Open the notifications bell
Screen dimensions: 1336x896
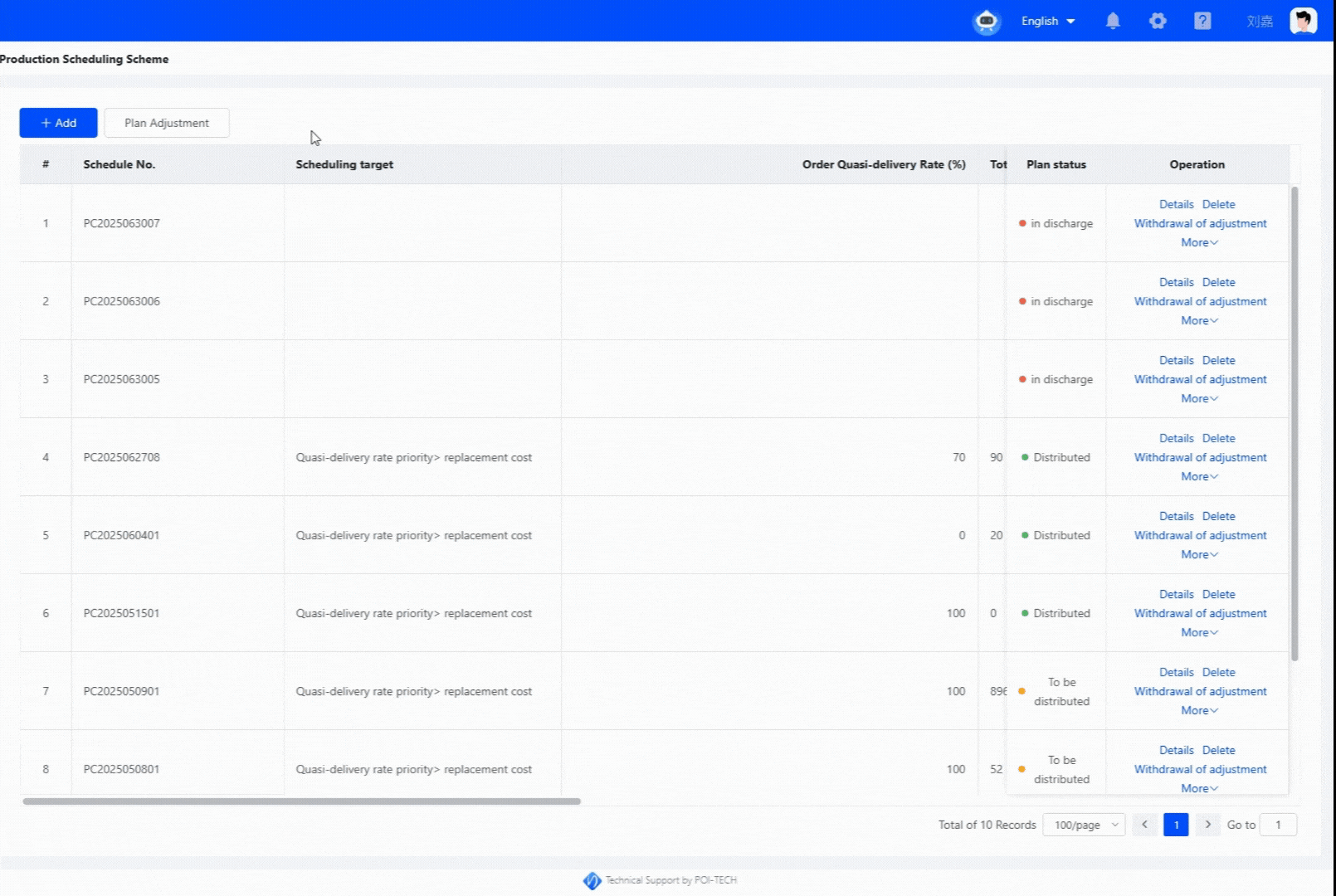(x=1113, y=22)
